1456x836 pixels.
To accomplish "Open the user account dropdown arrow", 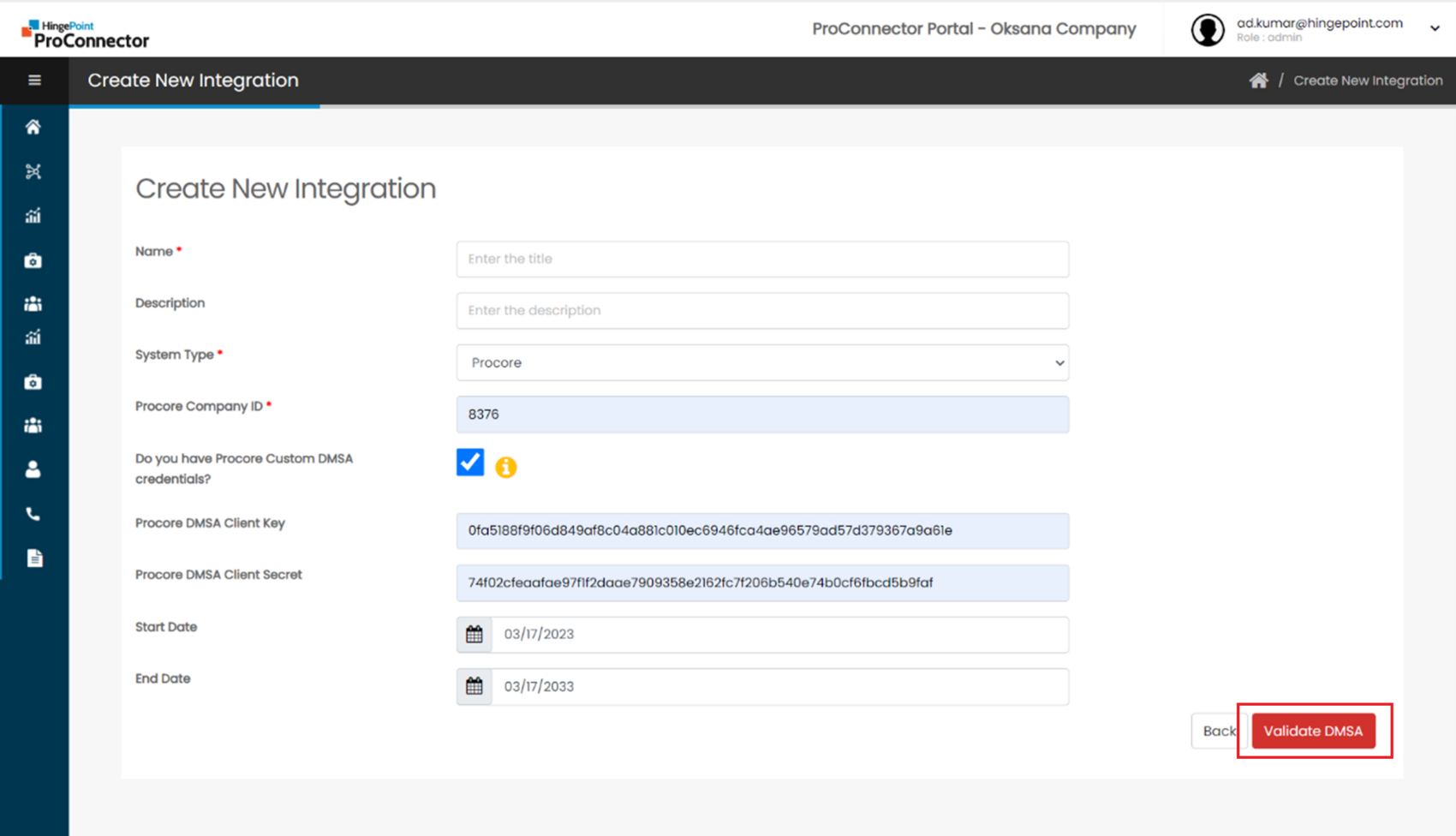I will click(1435, 29).
